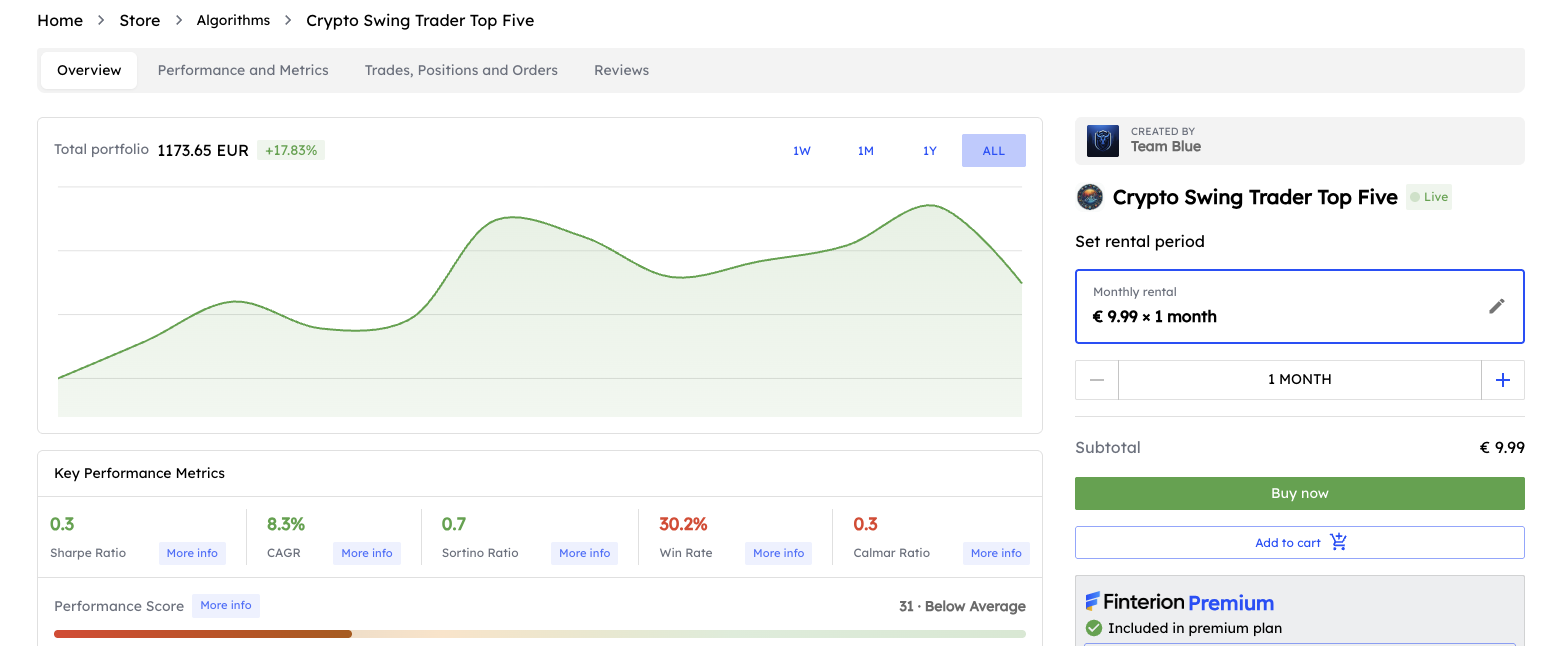This screenshot has width=1557, height=646.
Task: Click the cart icon inside Add to cart
Action: point(1338,542)
